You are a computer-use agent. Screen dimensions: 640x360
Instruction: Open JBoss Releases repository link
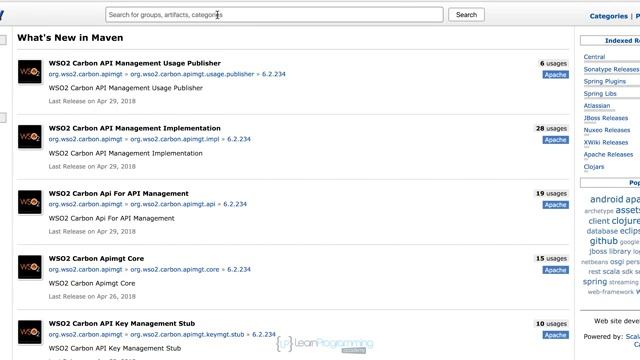tap(606, 118)
